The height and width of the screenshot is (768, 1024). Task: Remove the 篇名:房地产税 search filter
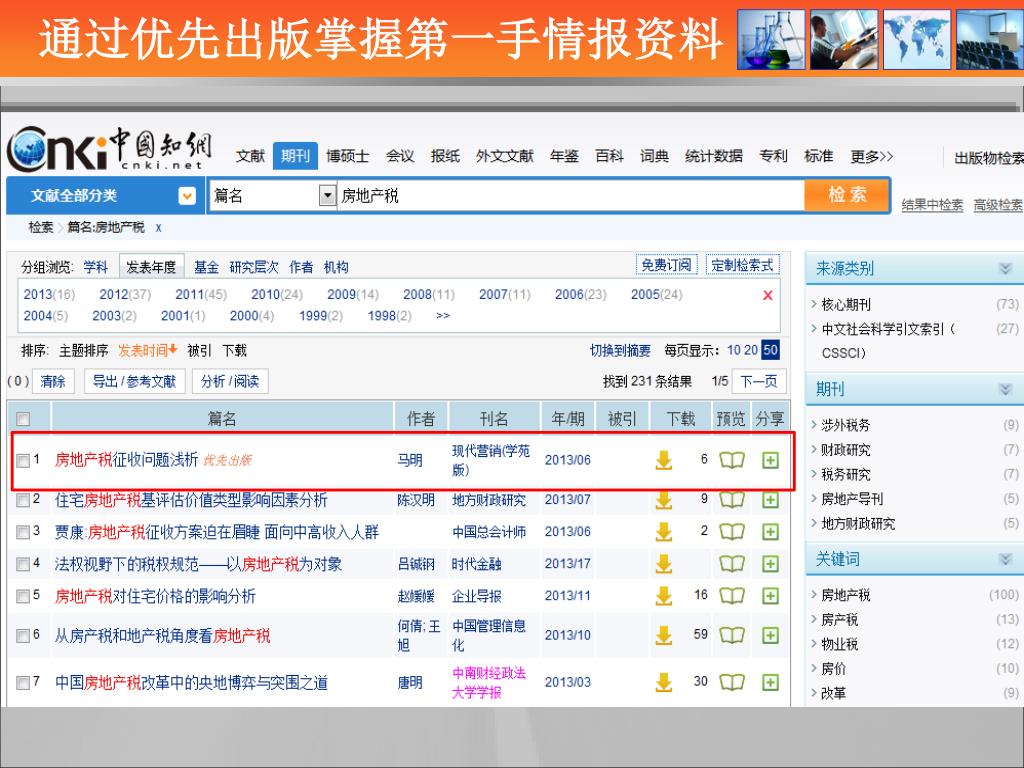(158, 228)
